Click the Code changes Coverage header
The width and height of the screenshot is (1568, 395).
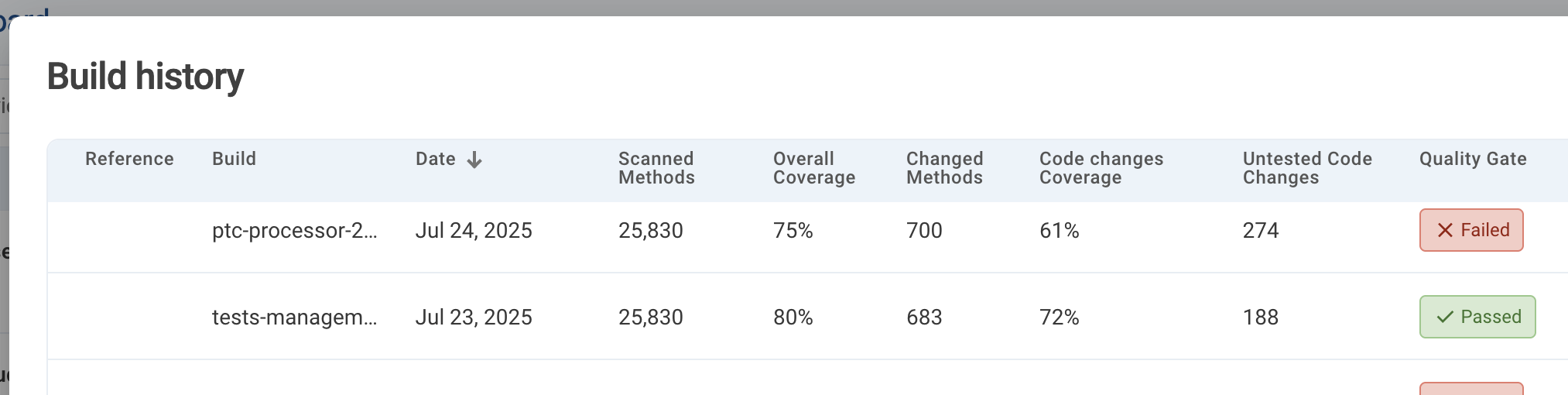click(1101, 168)
